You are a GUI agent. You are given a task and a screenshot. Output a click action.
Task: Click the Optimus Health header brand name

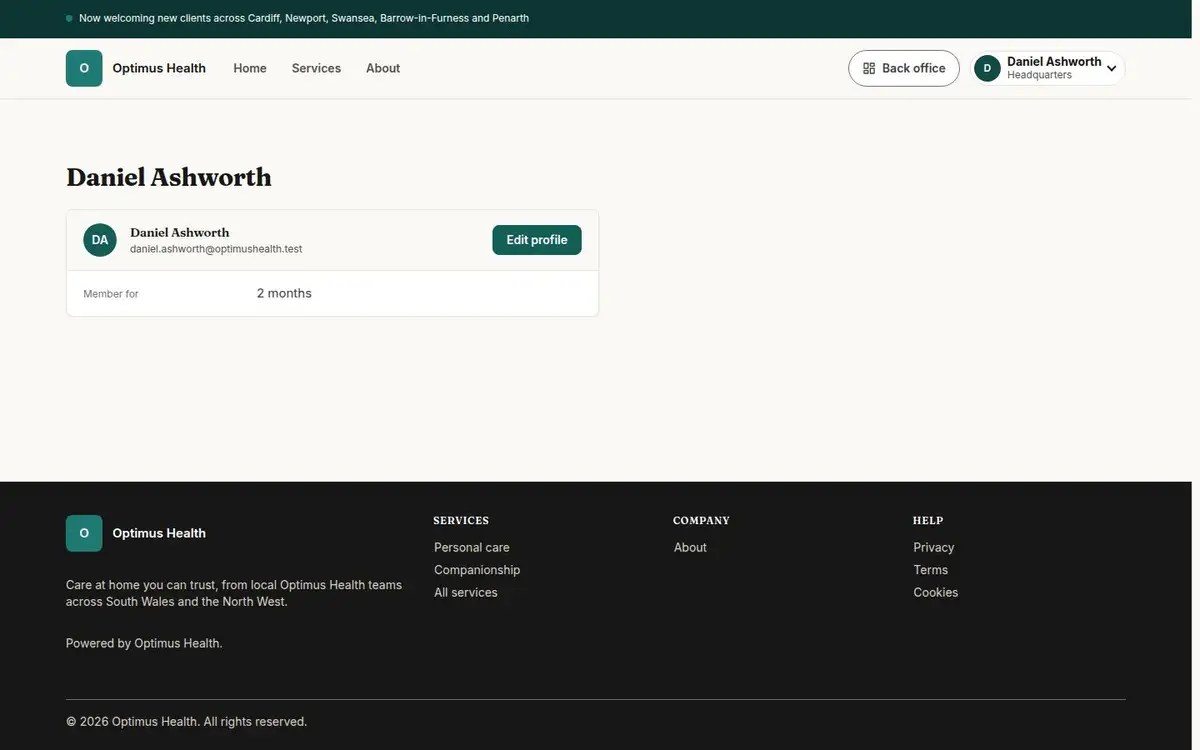(x=159, y=68)
